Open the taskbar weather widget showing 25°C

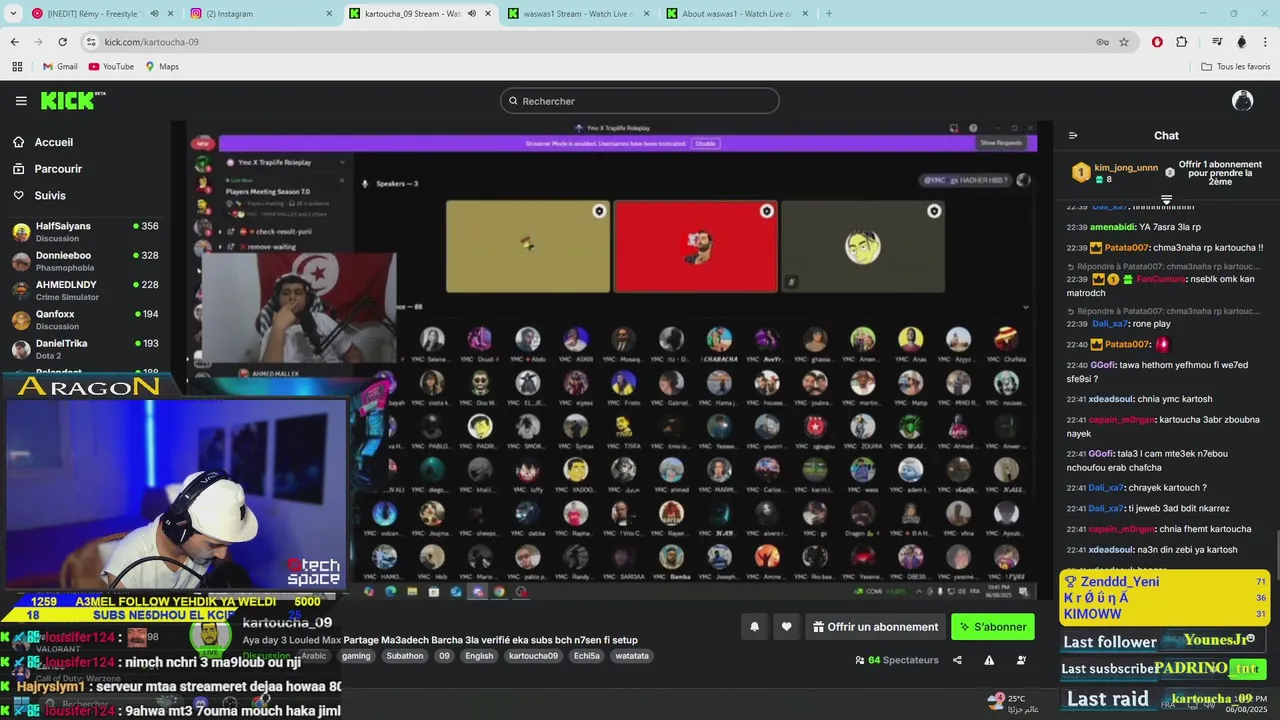pos(1013,703)
